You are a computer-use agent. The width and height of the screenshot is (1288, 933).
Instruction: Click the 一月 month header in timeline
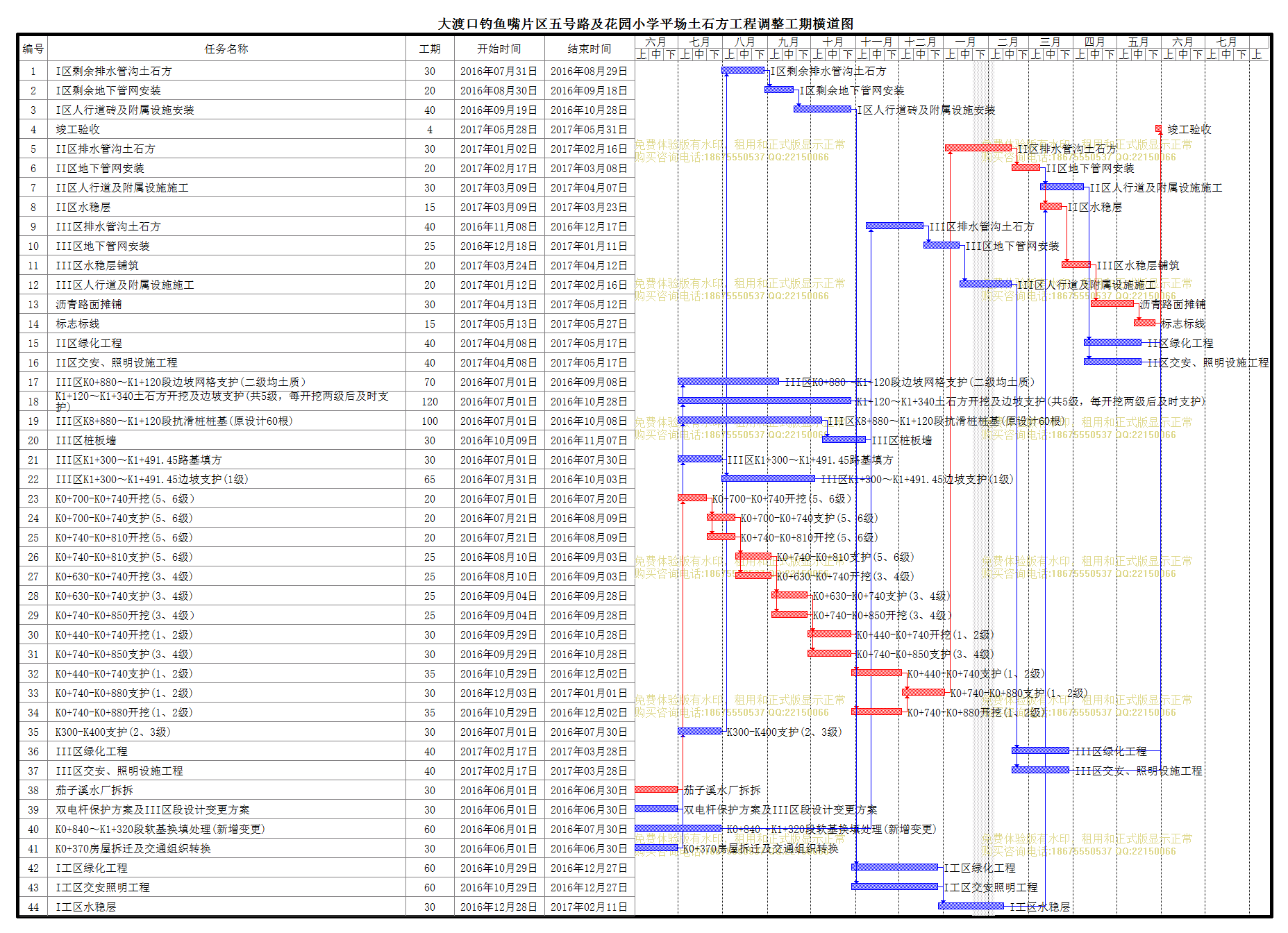[964, 42]
